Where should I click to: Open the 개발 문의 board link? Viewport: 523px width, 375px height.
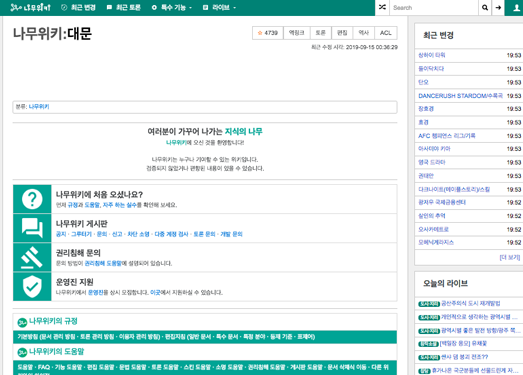point(231,234)
